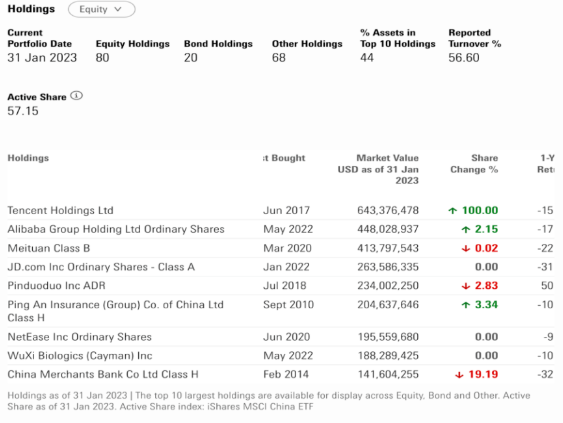This screenshot has height=423, width=563.
Task: Select the market value 141,604,255
Action: click(388, 374)
